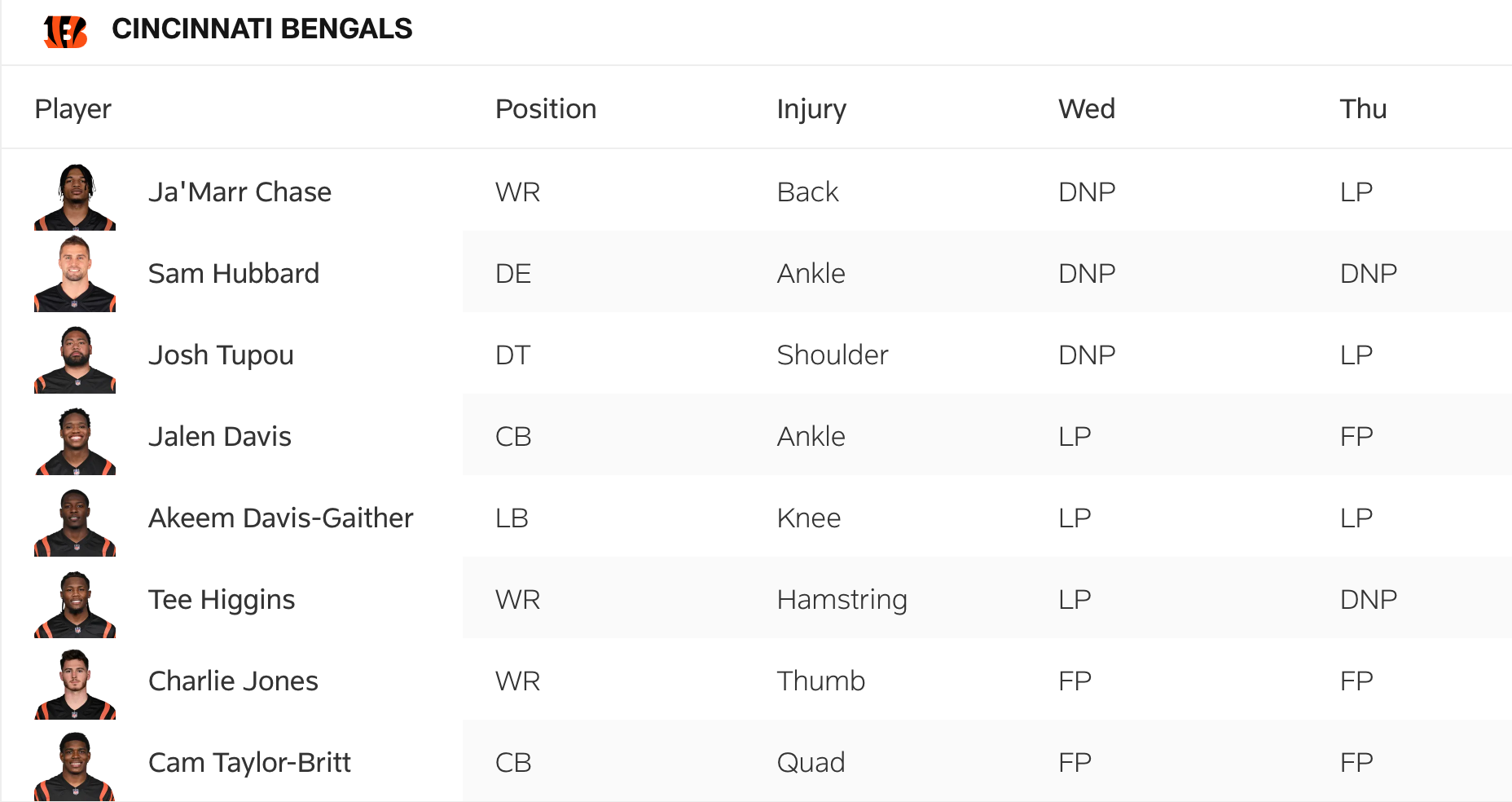
Task: Open Tee Higgins's player page link
Action: click(222, 600)
